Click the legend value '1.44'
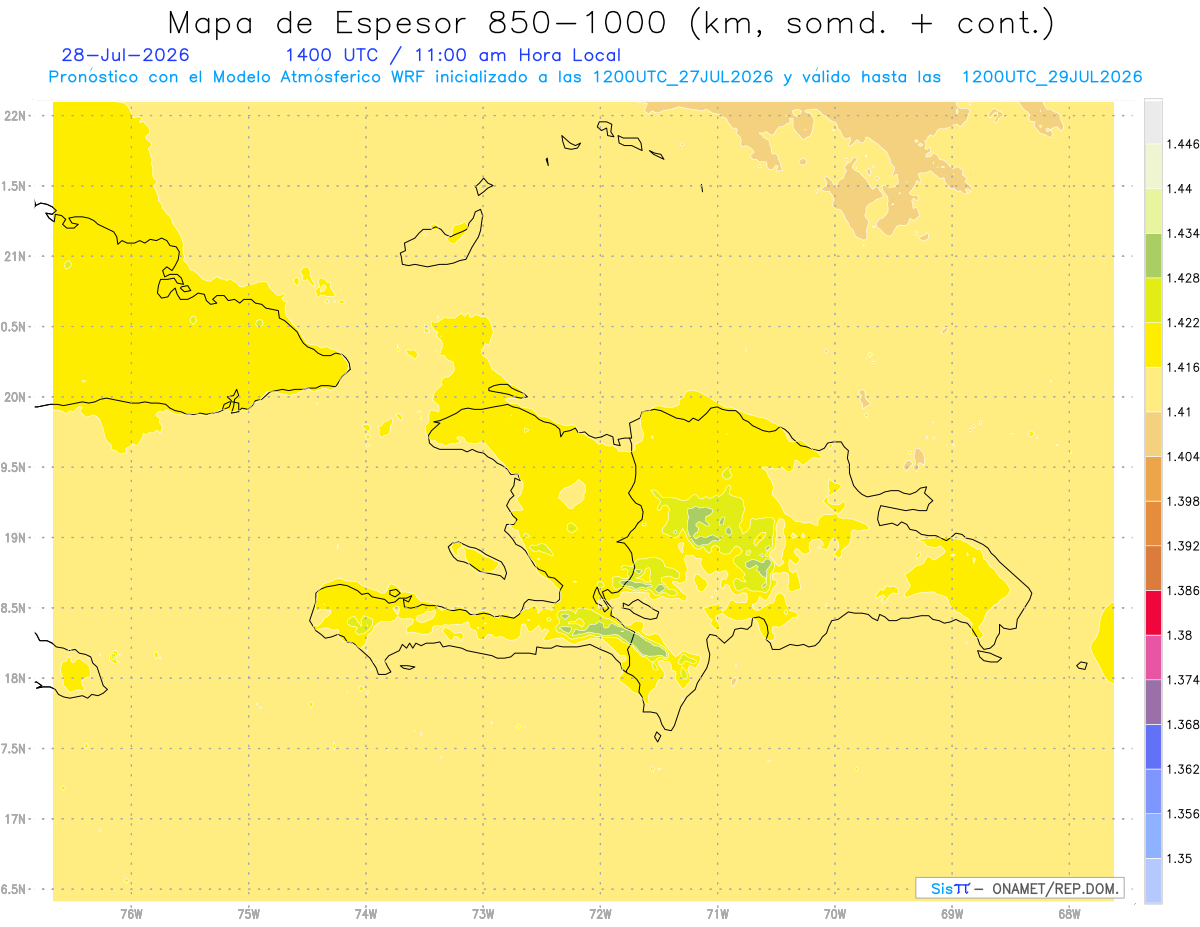Image resolution: width=1200 pixels, height=927 pixels. (1179, 189)
